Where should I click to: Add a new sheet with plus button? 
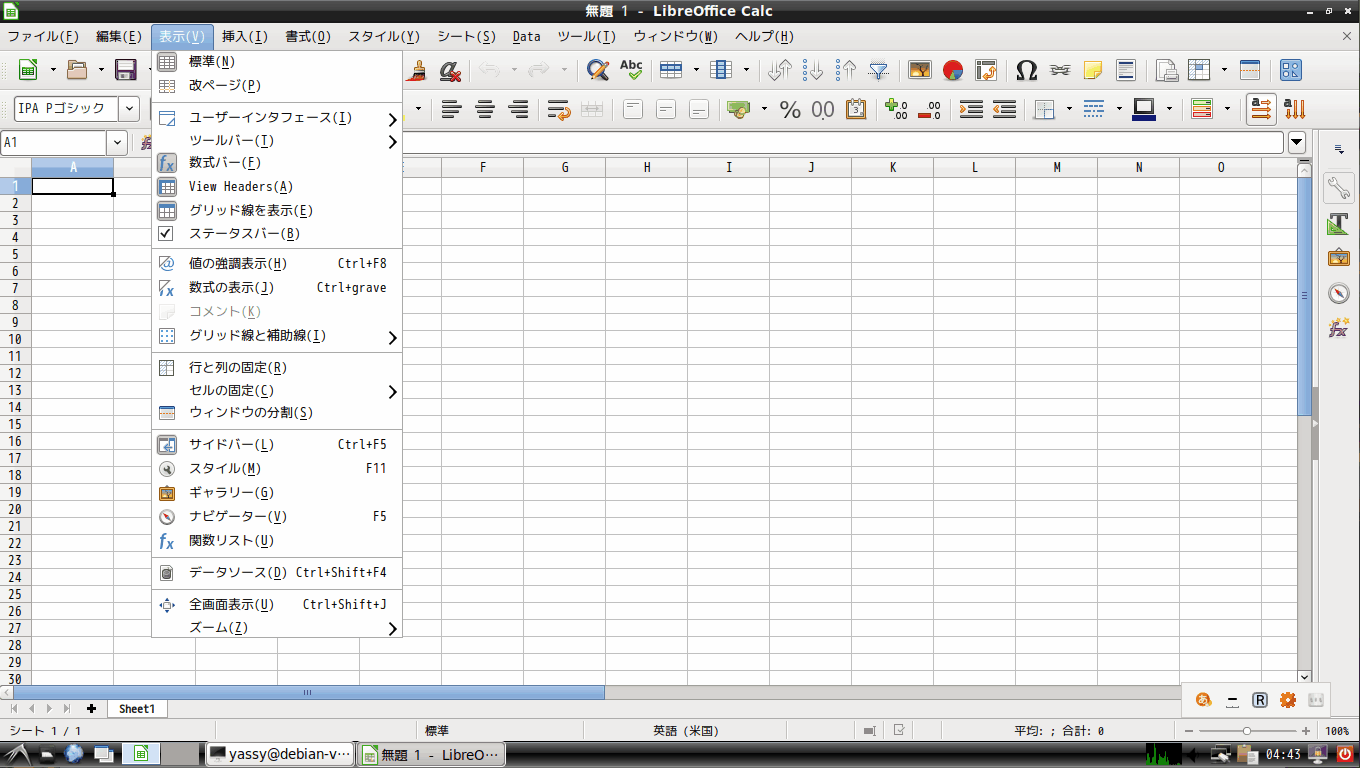91,708
